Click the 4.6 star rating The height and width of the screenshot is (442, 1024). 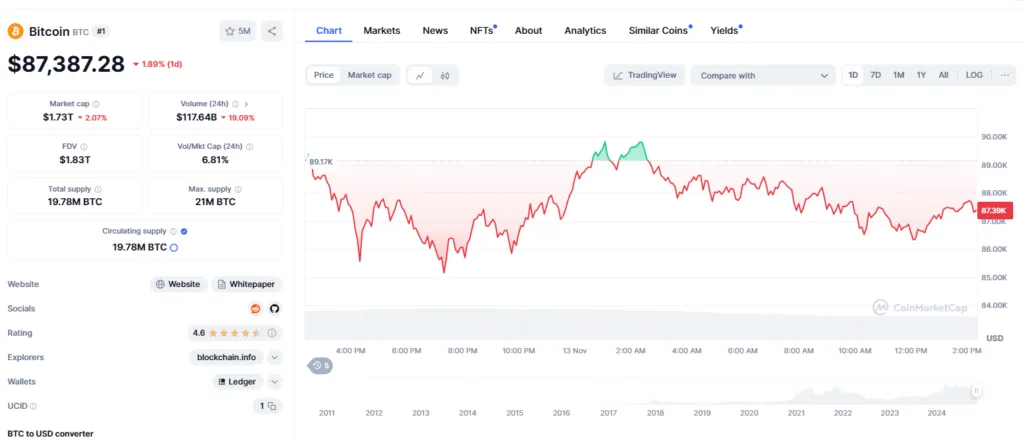(x=226, y=333)
